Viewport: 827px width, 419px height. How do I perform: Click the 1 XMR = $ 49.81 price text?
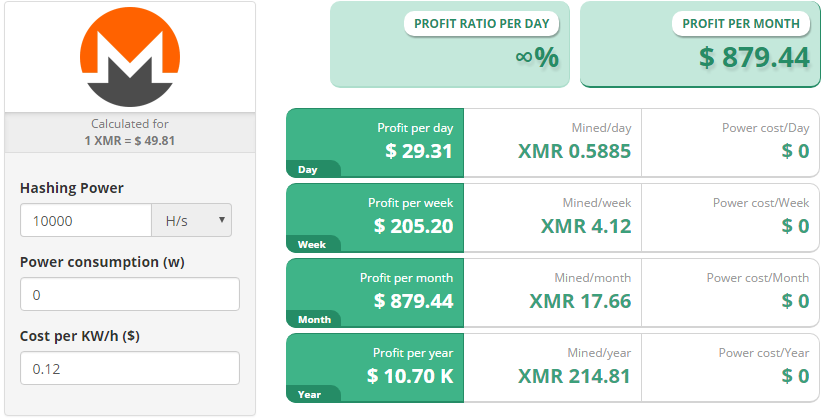click(129, 140)
